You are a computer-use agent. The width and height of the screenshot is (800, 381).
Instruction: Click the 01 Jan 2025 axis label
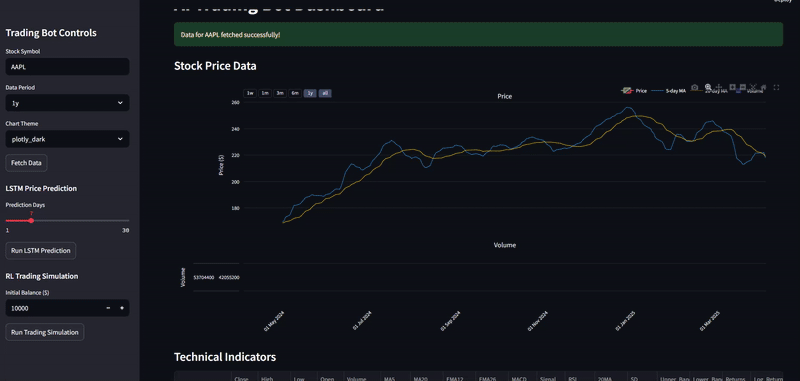[x=625, y=321]
